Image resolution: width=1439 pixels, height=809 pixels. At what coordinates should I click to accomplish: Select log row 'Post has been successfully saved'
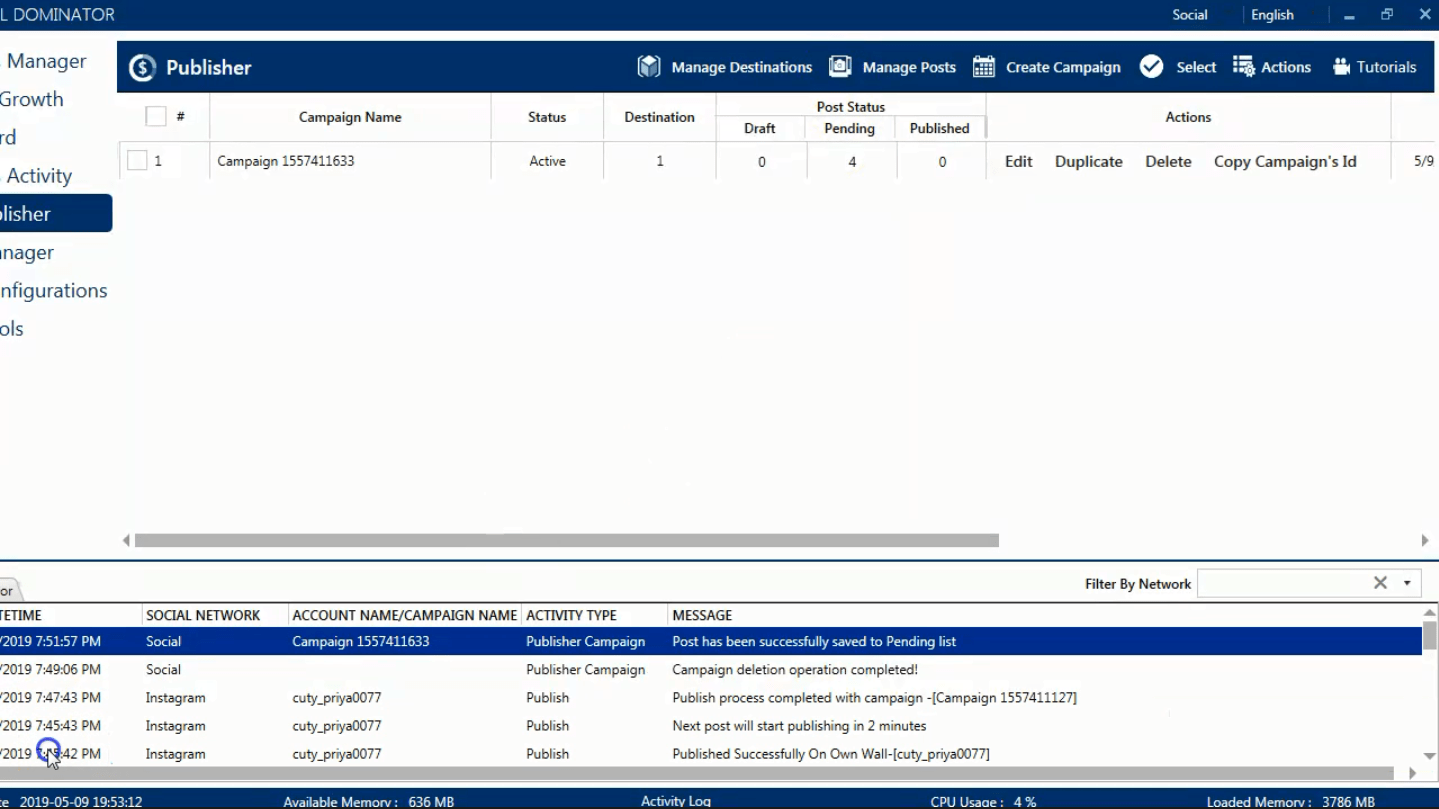point(711,641)
